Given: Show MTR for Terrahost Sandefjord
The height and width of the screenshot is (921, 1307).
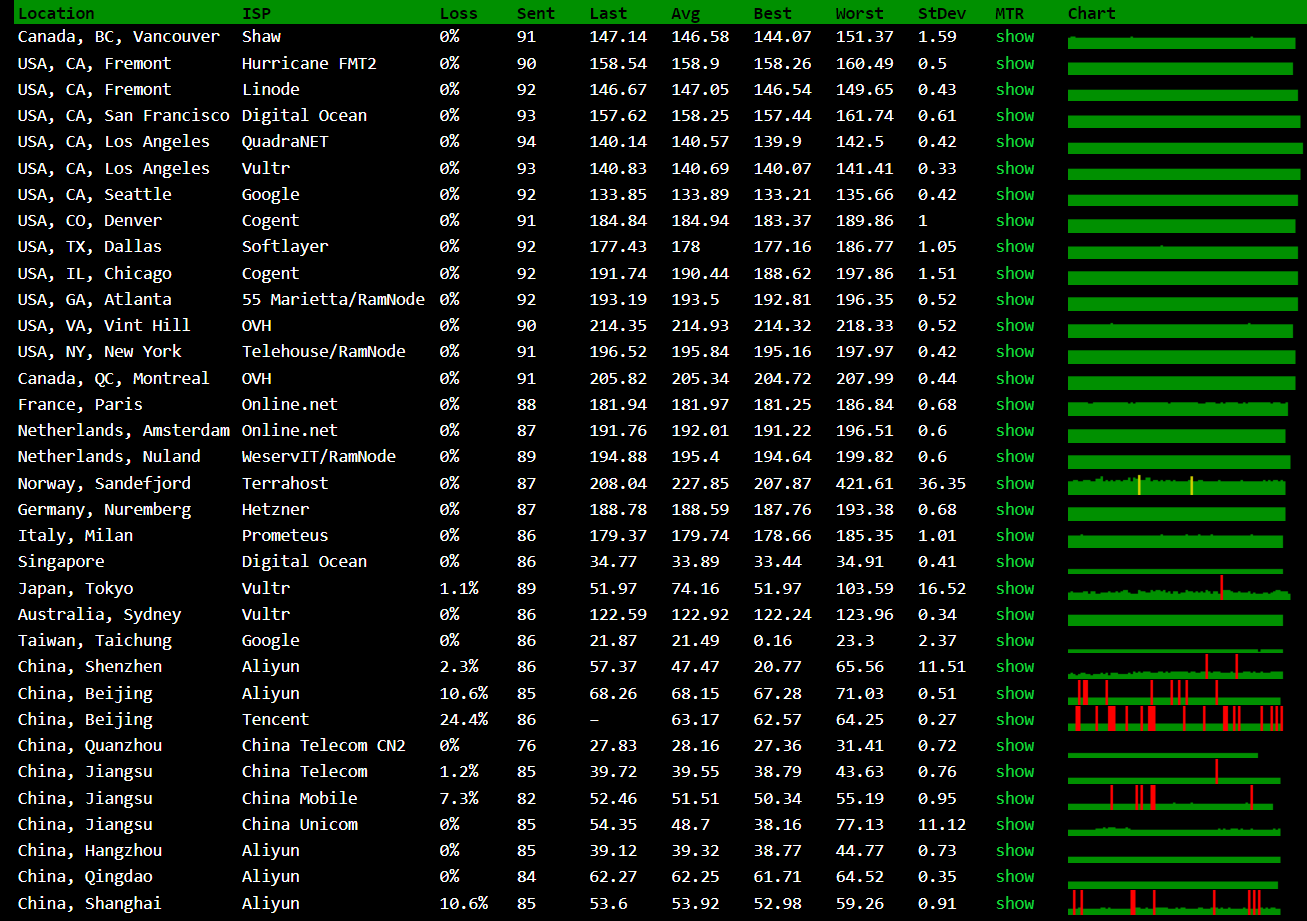Looking at the screenshot, I should pyautogui.click(x=1015, y=483).
